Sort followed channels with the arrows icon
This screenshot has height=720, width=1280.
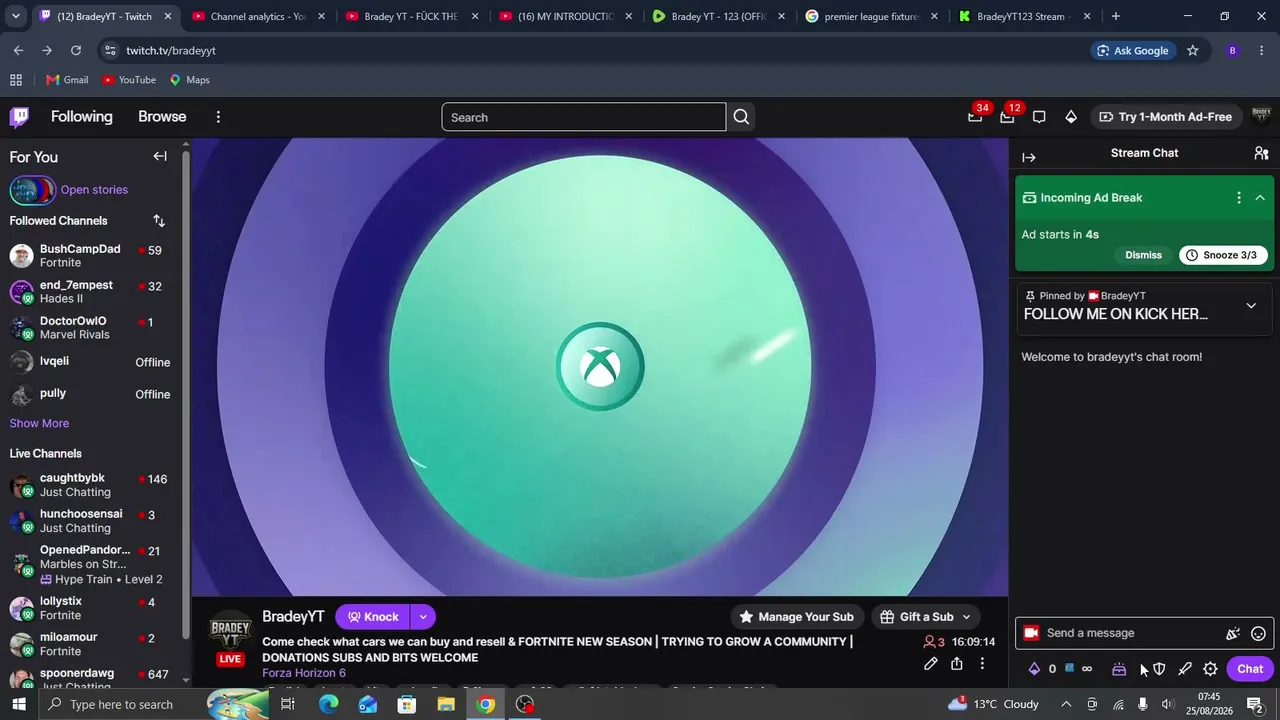159,220
